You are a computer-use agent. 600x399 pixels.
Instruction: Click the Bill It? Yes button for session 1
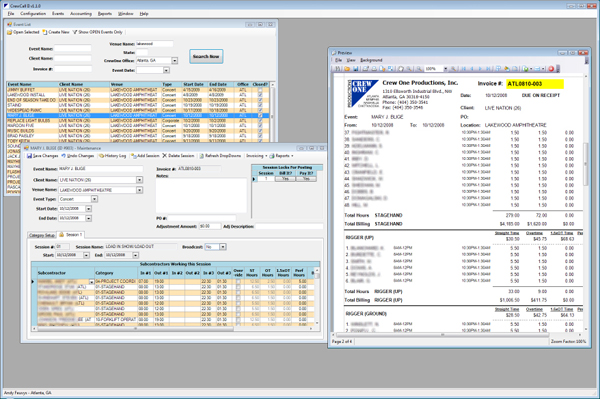click(285, 179)
